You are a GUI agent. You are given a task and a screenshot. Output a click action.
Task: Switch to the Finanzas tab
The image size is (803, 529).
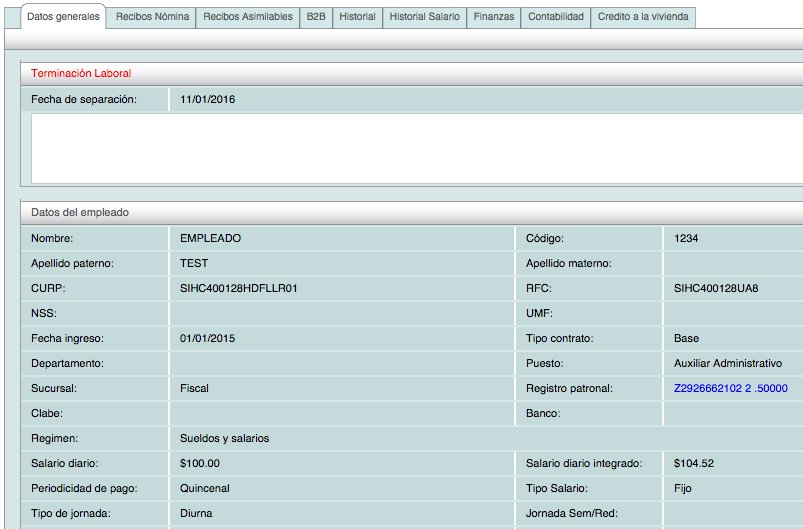(494, 17)
